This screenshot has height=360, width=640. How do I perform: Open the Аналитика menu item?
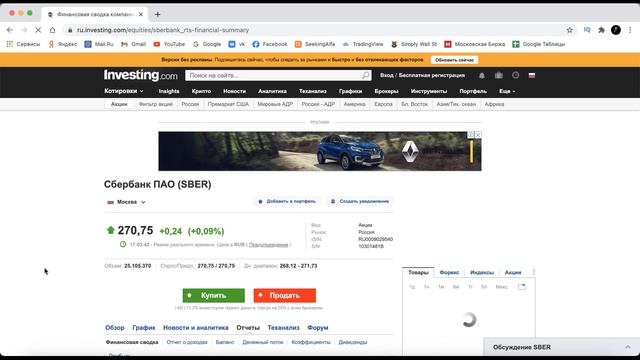click(x=272, y=91)
